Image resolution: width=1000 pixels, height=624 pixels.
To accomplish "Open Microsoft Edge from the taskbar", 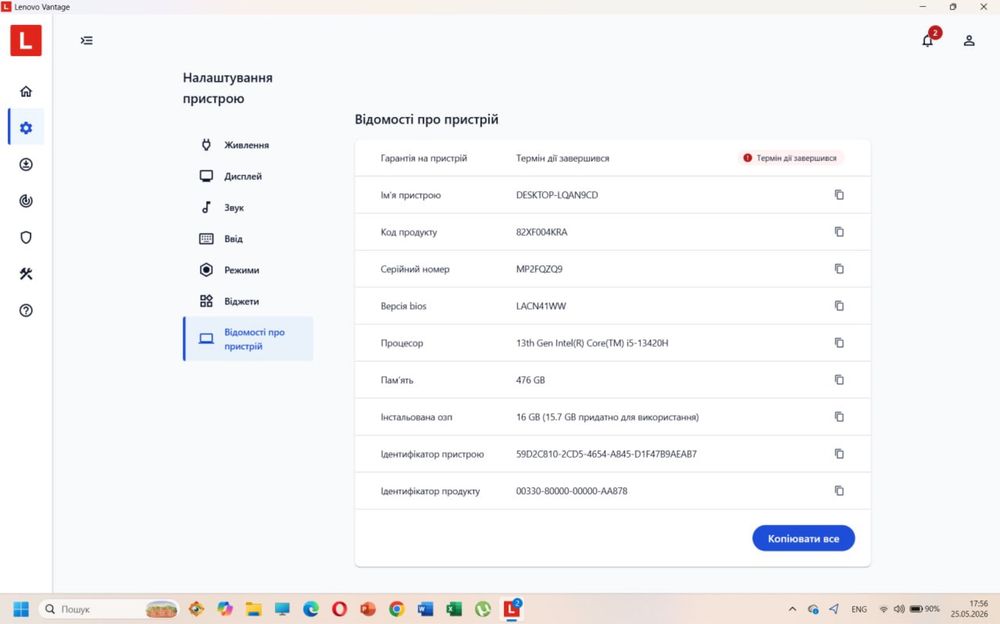I will pos(311,609).
